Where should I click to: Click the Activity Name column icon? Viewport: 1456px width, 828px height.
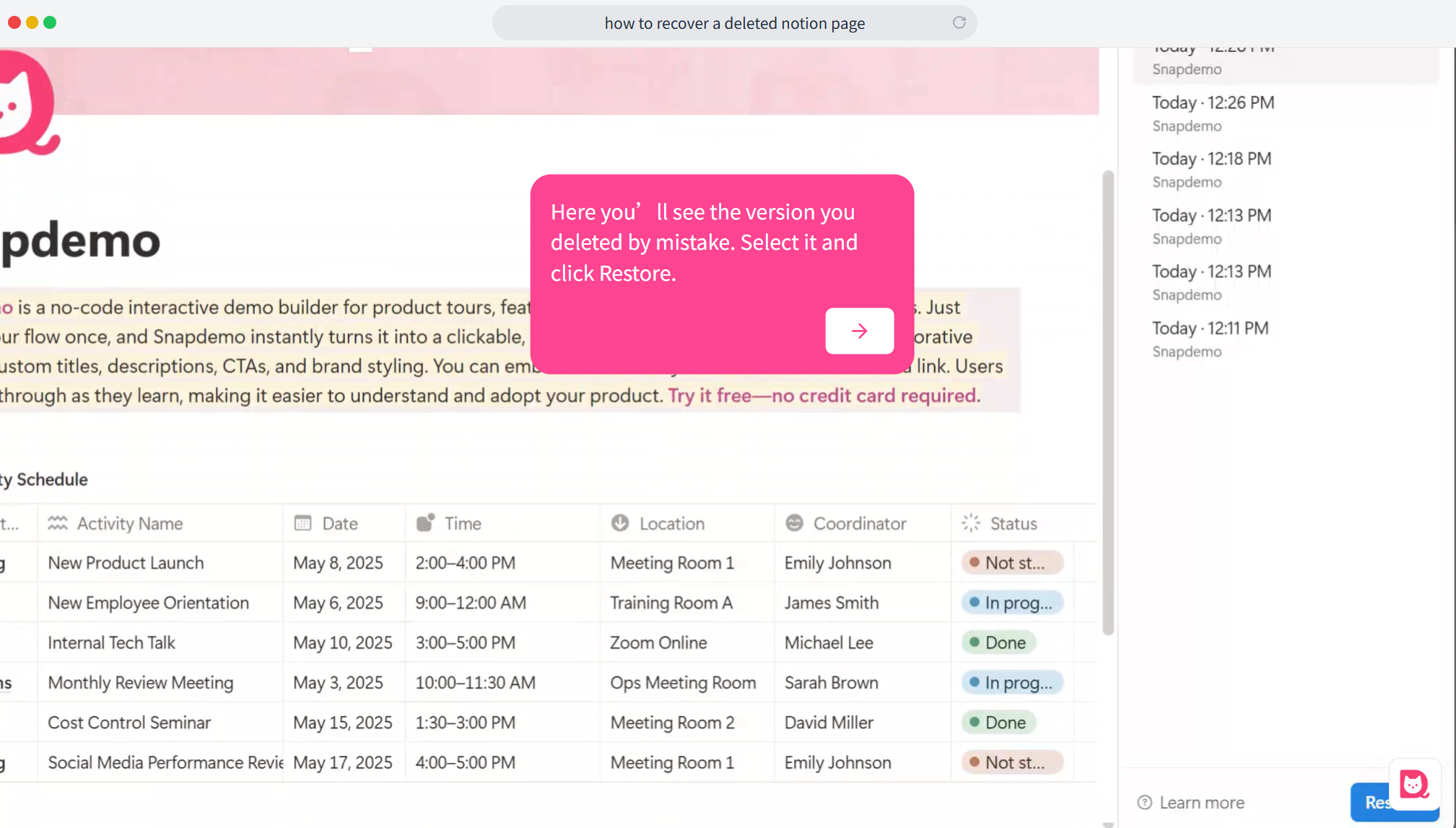(58, 523)
